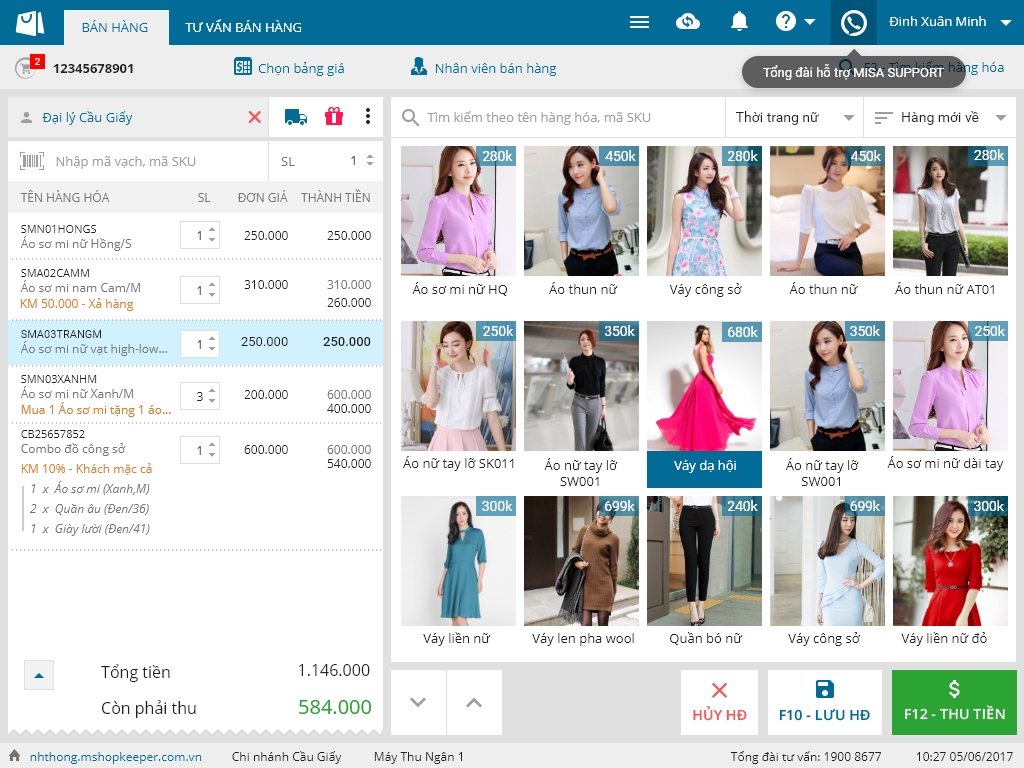
Task: Remove customer Đại lý Cầu Giấy
Action: [x=254, y=117]
